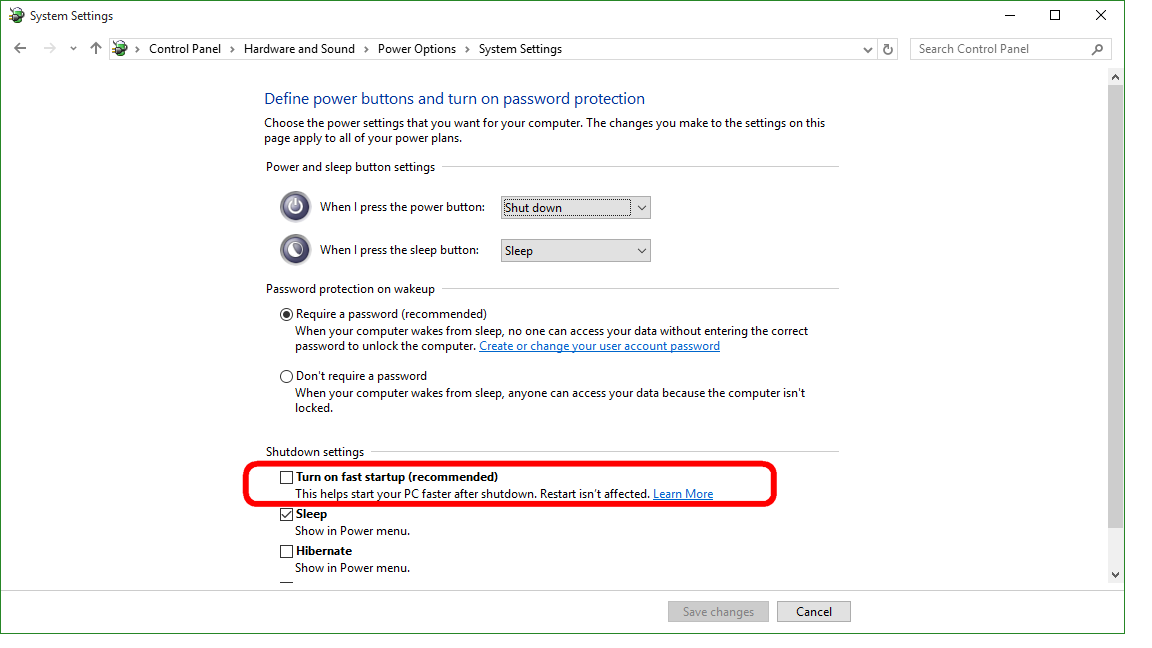Click 'Shutdown settings' section label
The width and height of the screenshot is (1152, 648).
[314, 452]
